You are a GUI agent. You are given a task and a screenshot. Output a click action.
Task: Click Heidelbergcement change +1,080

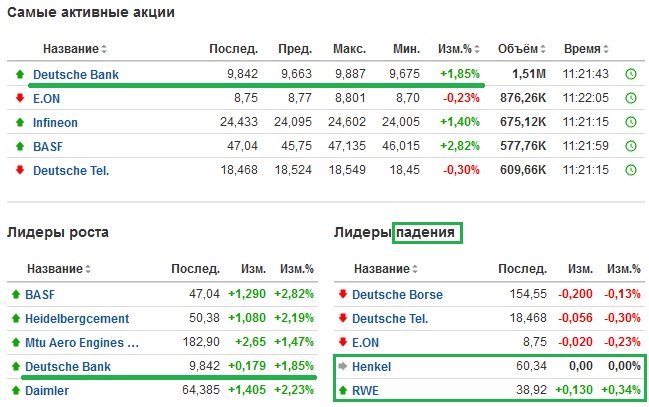click(247, 318)
